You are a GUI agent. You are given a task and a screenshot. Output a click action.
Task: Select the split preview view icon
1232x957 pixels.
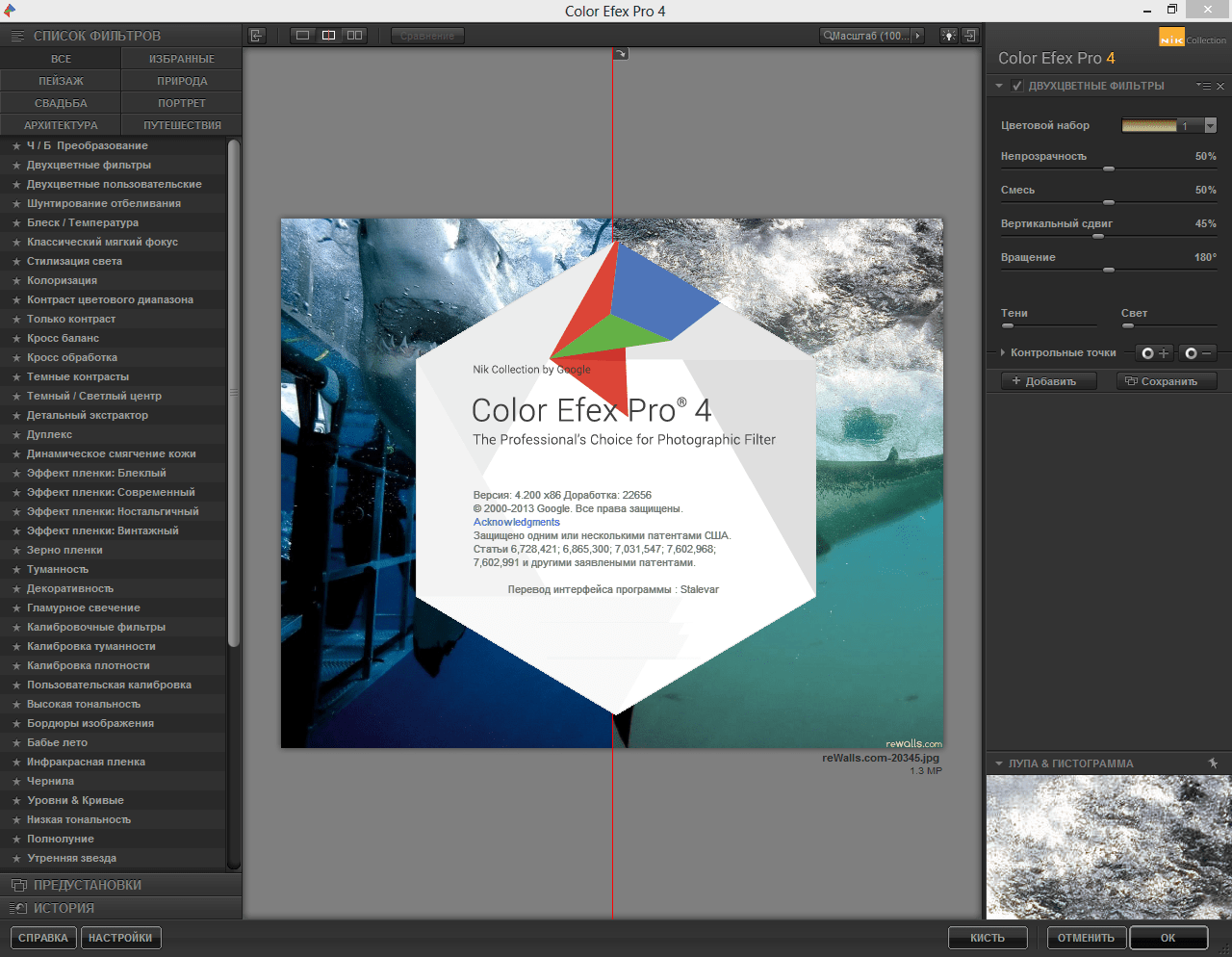point(329,36)
